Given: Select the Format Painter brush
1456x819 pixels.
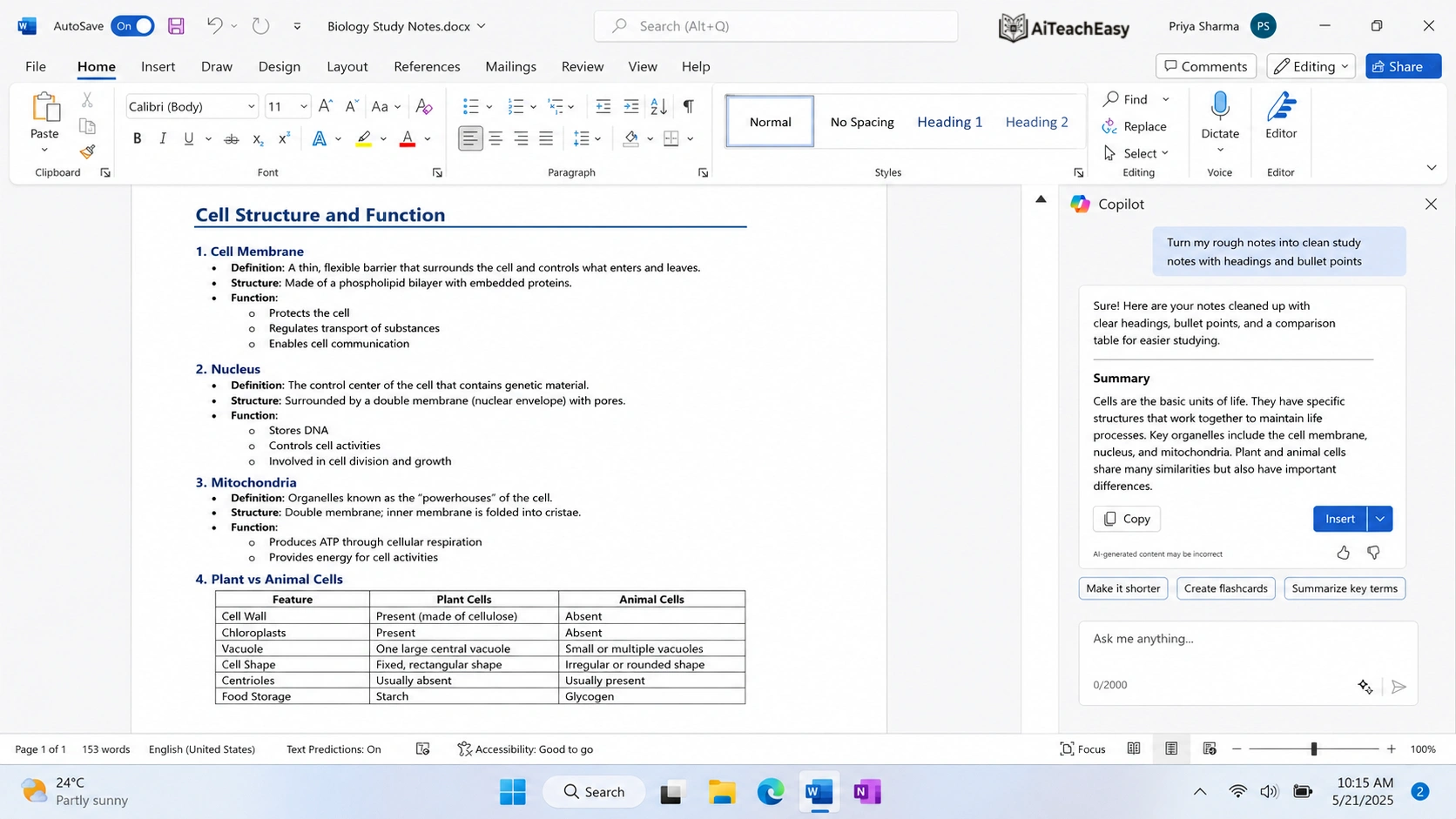Looking at the screenshot, I should click(87, 151).
